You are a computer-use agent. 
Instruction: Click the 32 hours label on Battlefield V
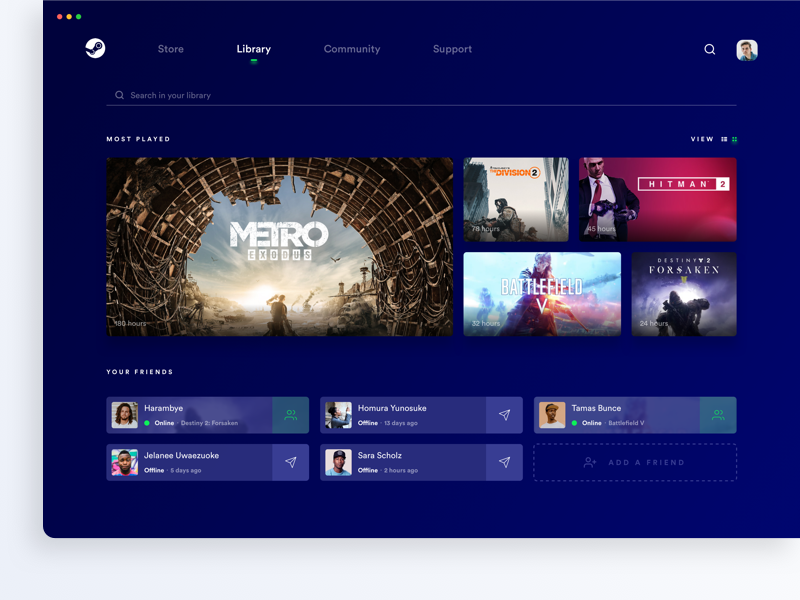[x=486, y=323]
